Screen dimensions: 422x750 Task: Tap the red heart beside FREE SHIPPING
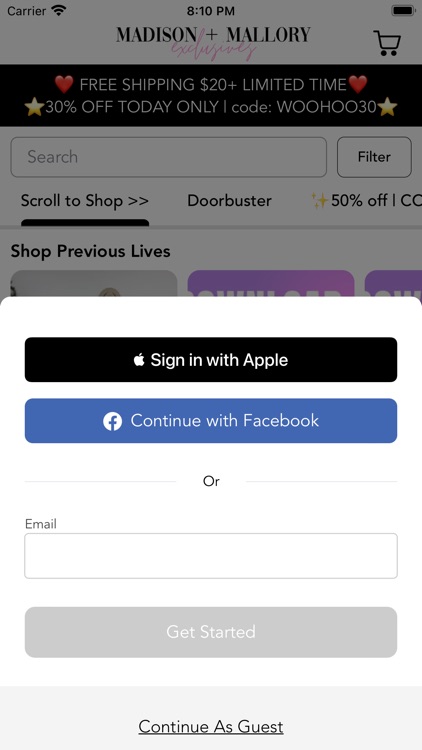pyautogui.click(x=64, y=85)
